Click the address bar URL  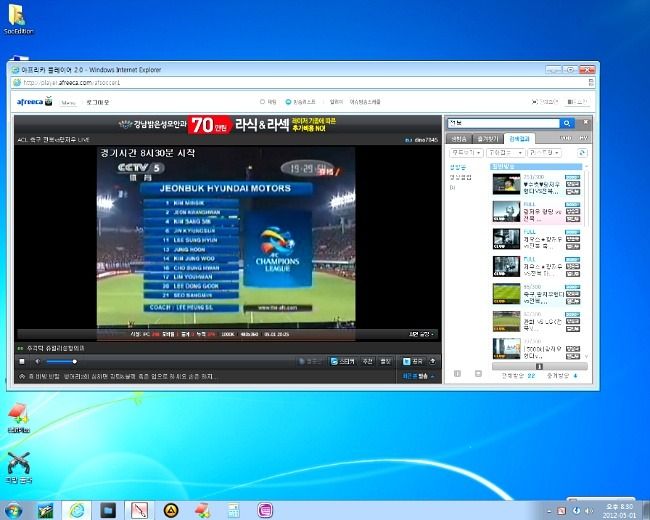[x=71, y=83]
